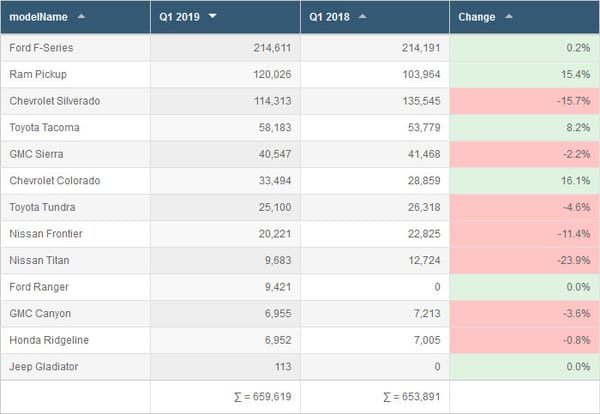Click the 0.2% change cell

coord(524,48)
